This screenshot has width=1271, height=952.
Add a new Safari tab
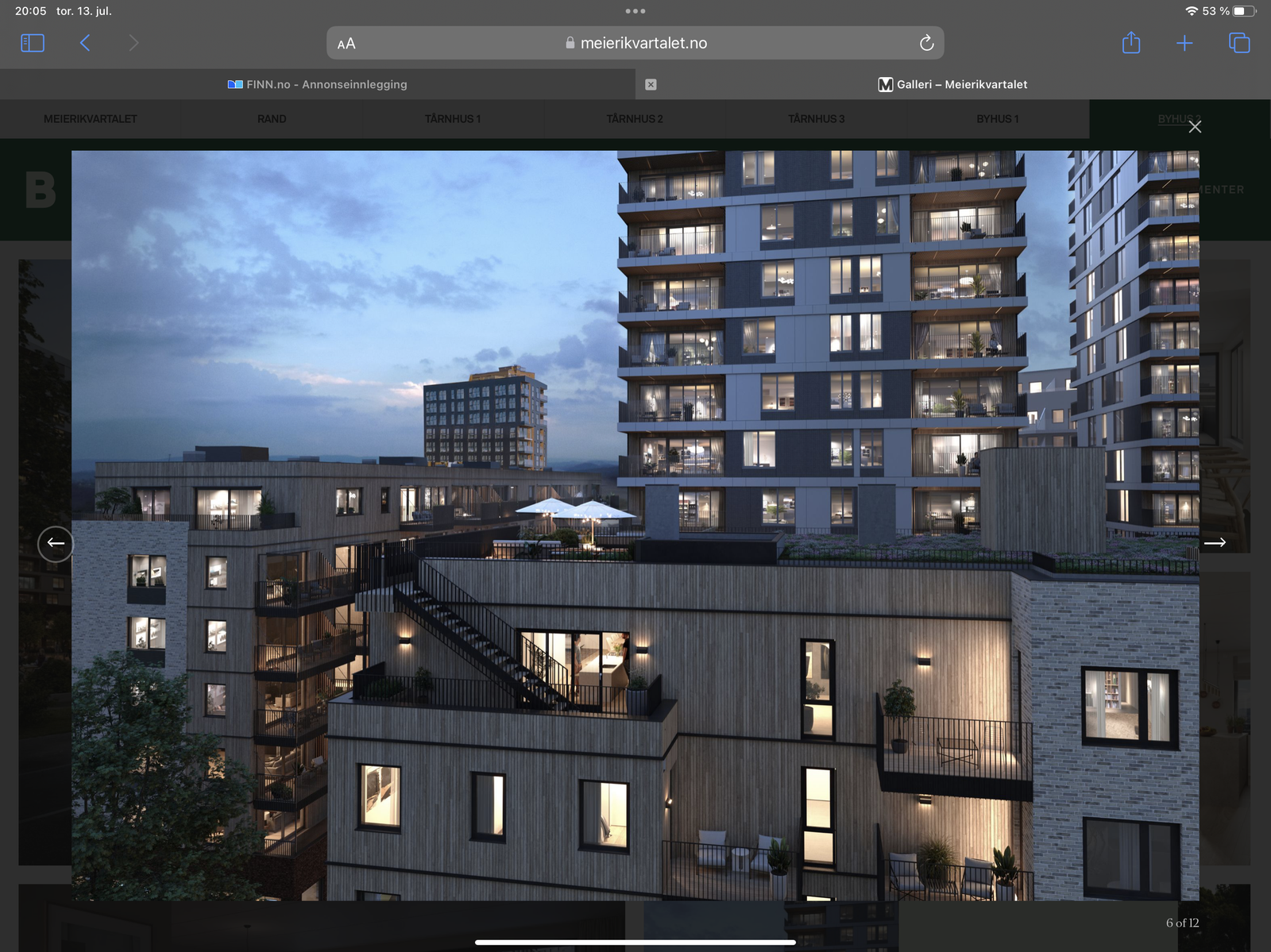1184,43
